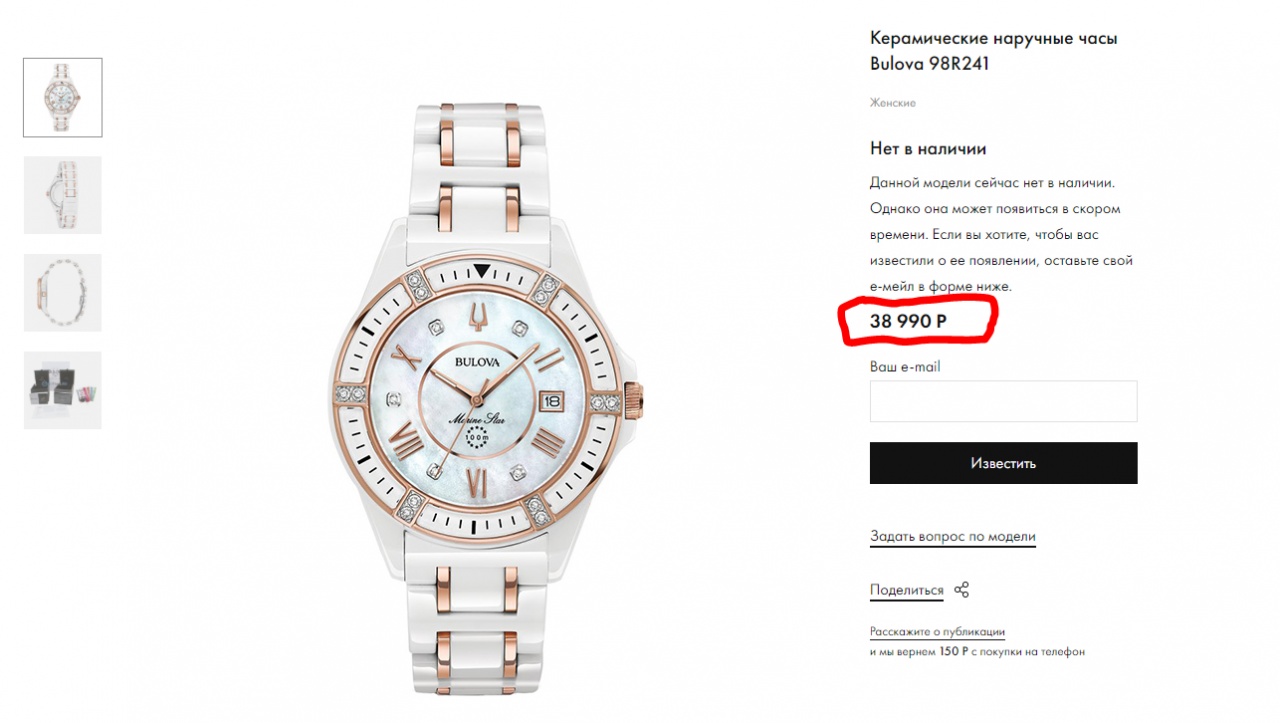The width and height of the screenshot is (1280, 723).
Task: Click the 150 Р cashback note text
Action: [x=977, y=652]
